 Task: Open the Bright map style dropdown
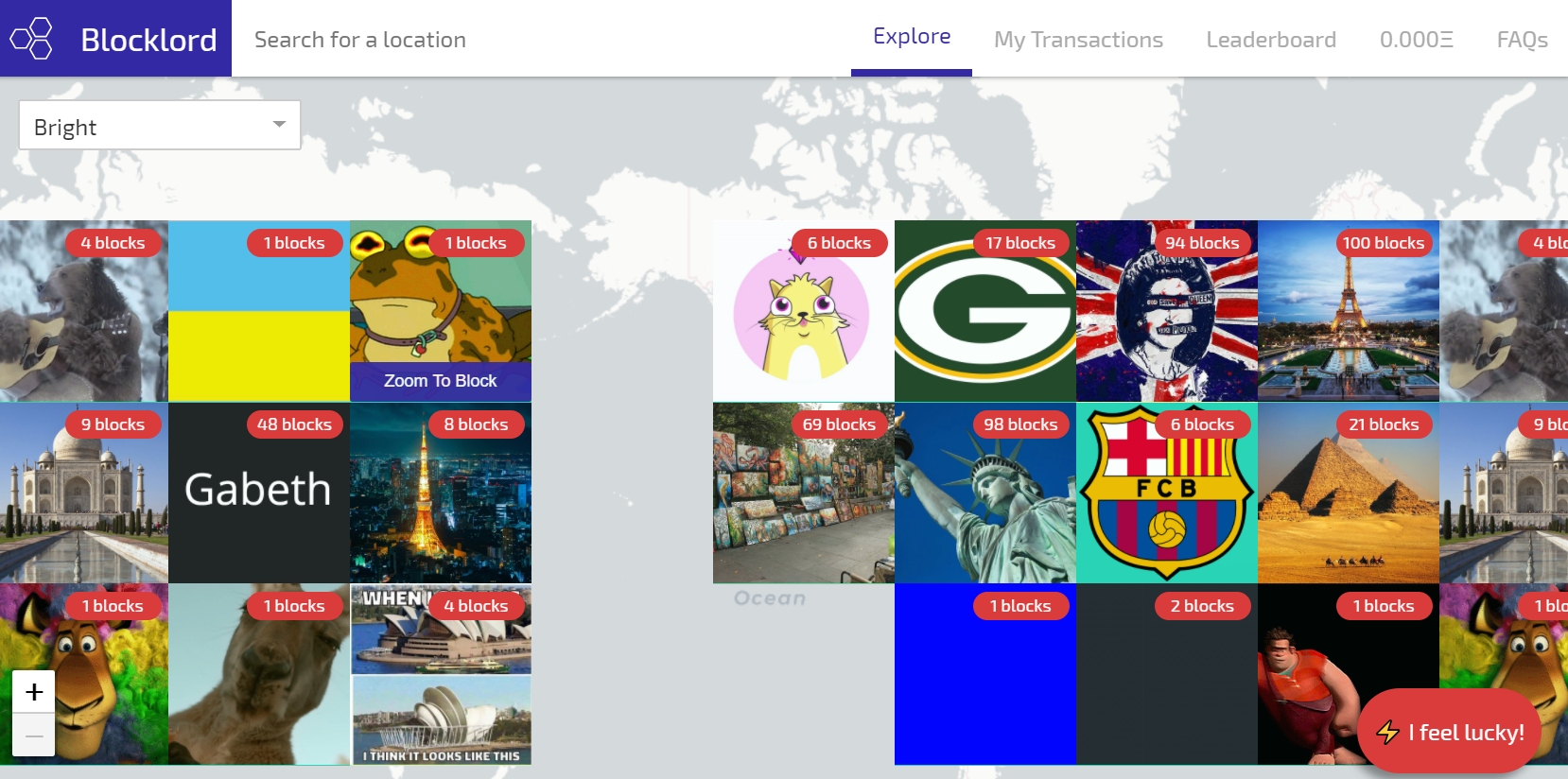(x=160, y=125)
